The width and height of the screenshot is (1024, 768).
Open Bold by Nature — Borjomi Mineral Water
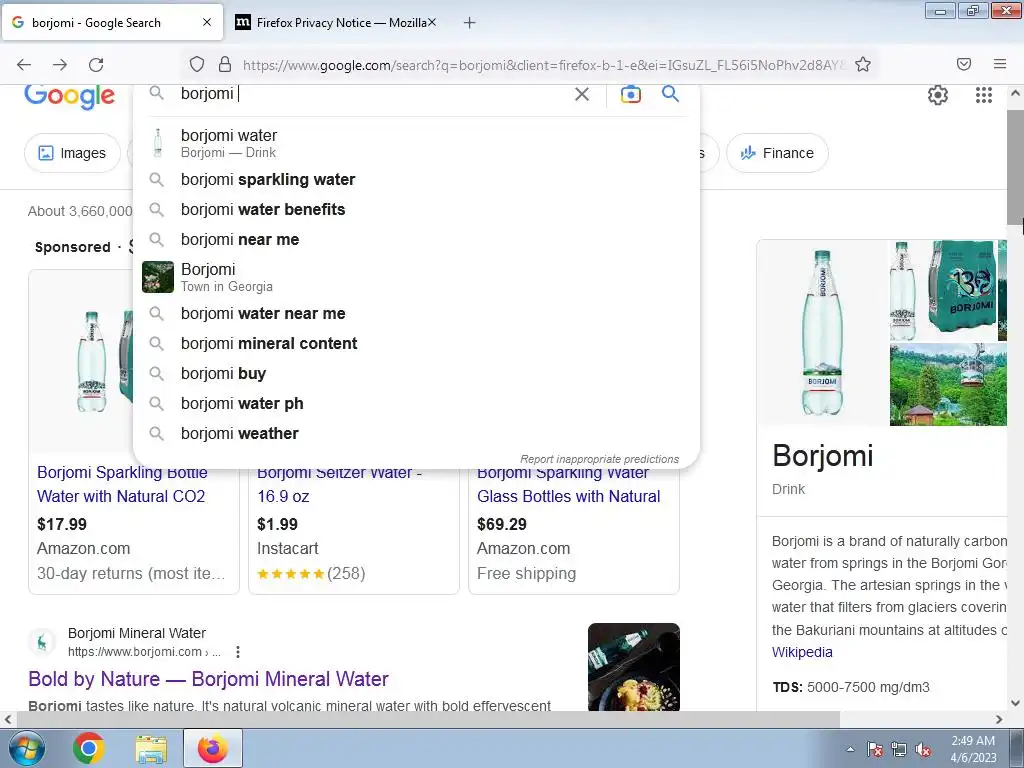click(x=208, y=679)
